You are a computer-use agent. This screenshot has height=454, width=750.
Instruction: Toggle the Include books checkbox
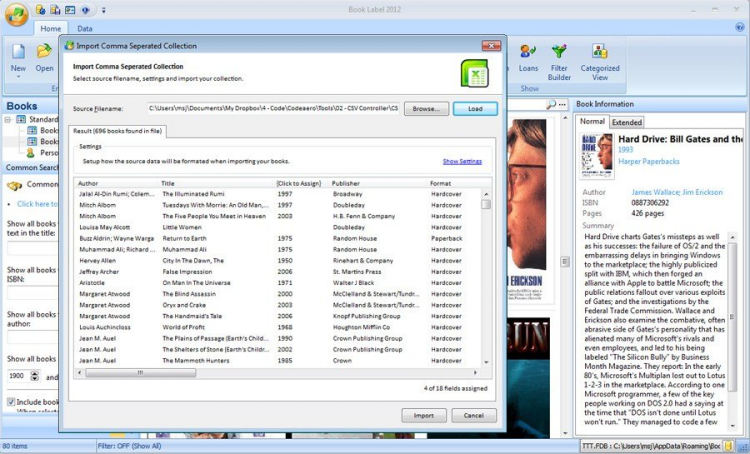pos(10,401)
